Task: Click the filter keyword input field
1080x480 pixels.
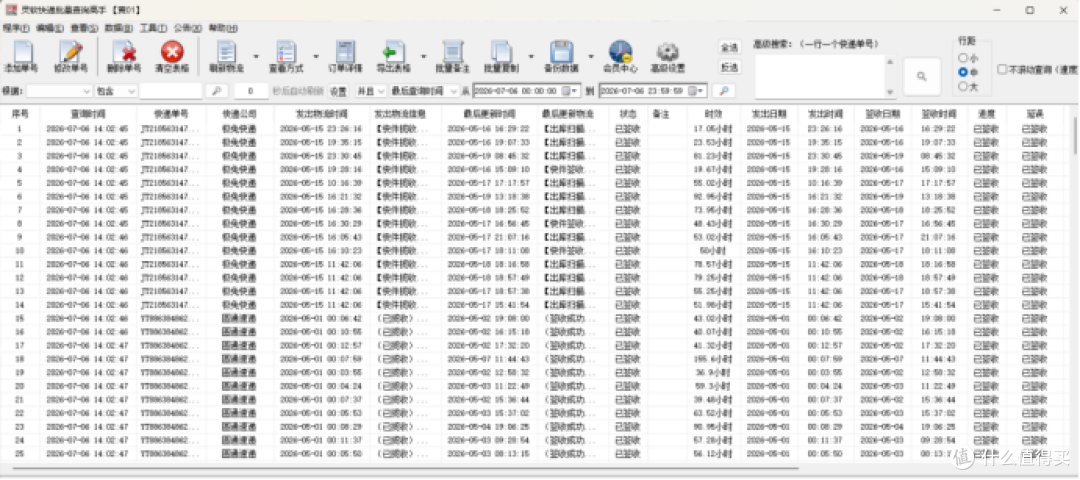Action: 171,91
